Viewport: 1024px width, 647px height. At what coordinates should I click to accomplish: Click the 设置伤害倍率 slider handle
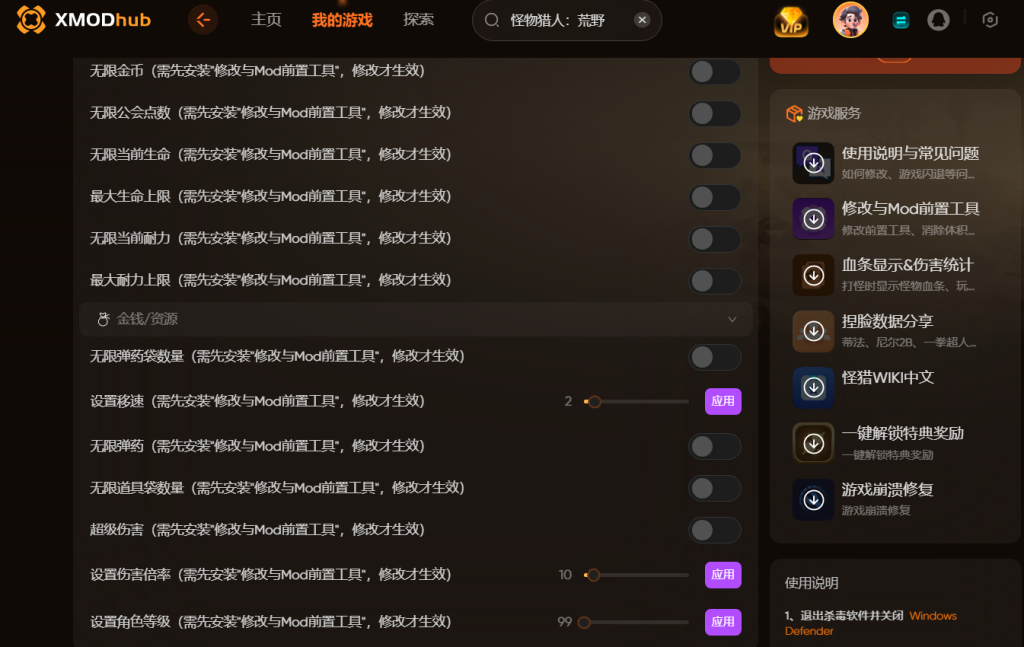[593, 575]
